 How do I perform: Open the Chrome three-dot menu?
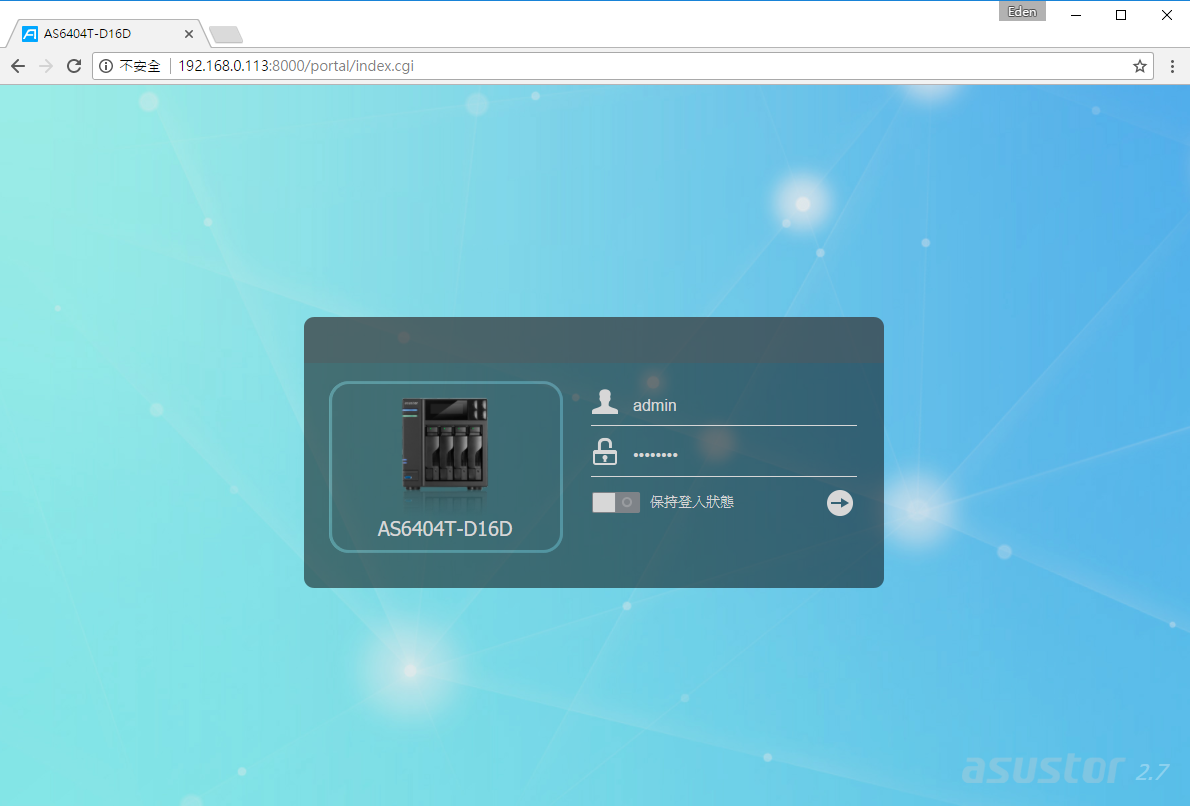pos(1172,66)
